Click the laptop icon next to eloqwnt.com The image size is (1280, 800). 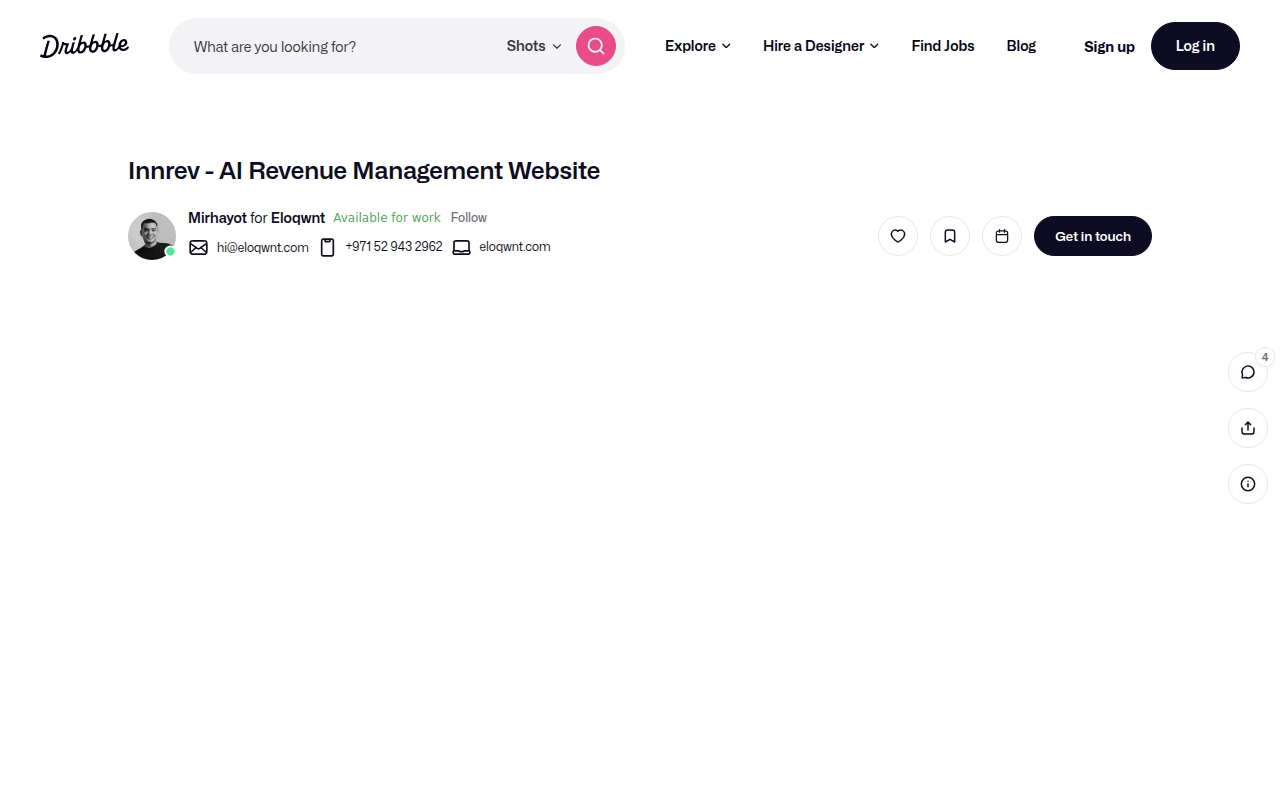point(461,247)
